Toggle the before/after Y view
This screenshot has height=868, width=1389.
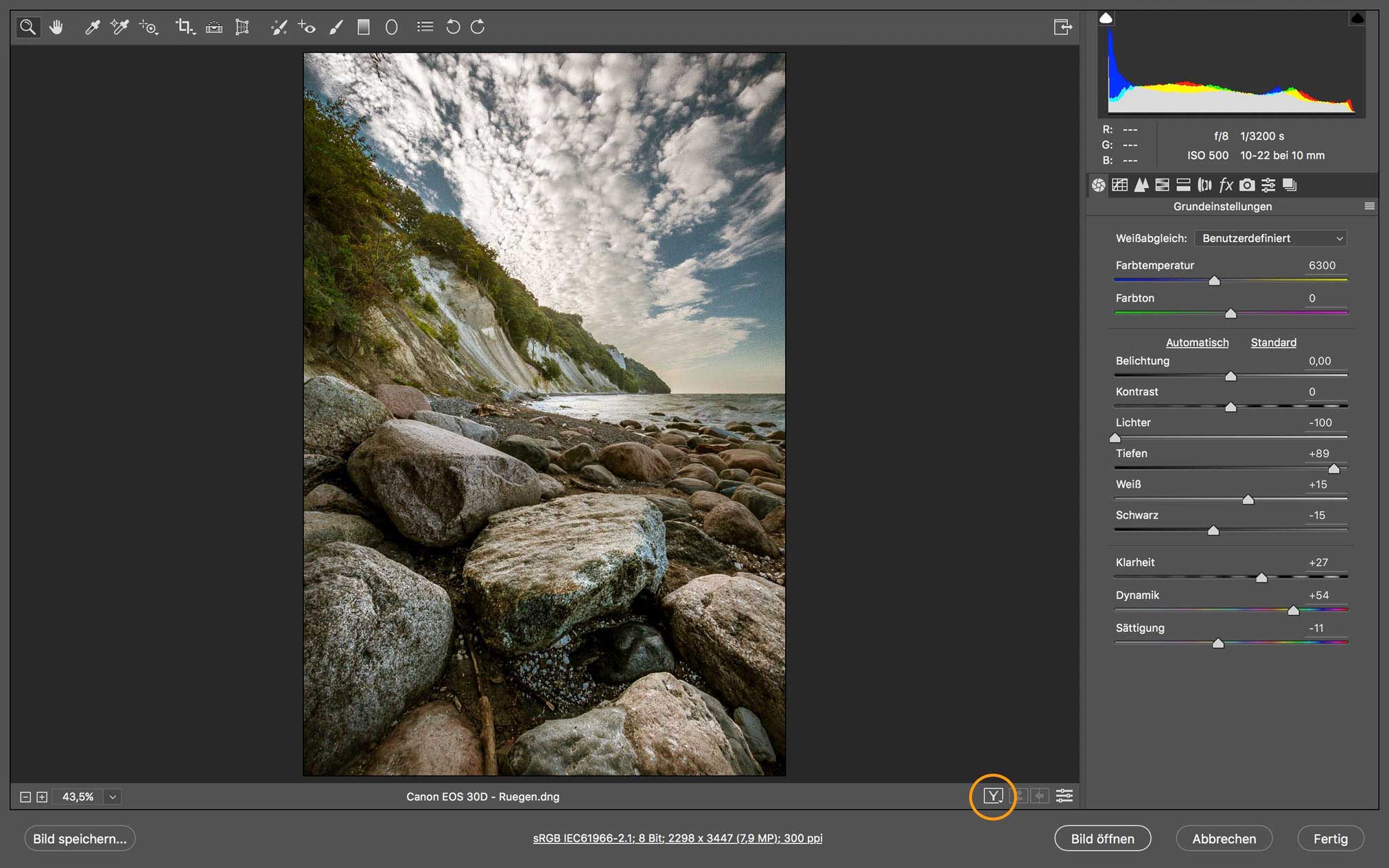(x=993, y=796)
